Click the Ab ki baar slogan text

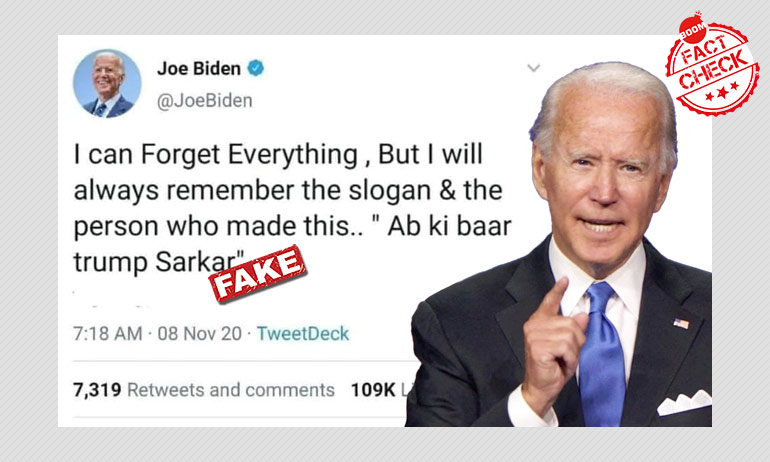coord(449,227)
